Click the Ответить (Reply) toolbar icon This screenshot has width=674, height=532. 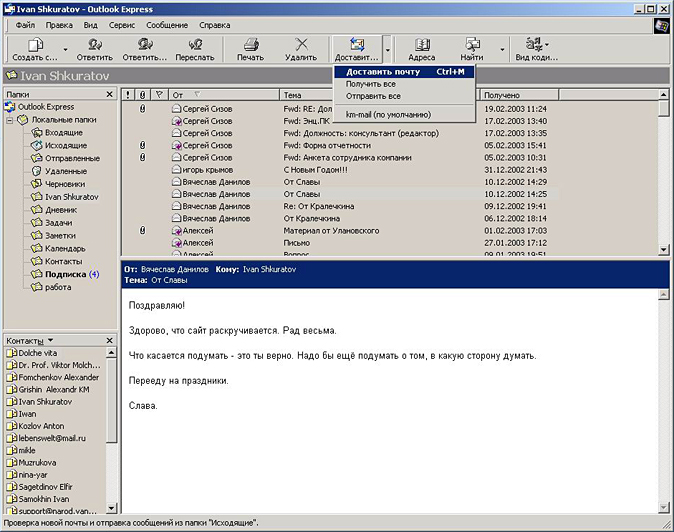(x=94, y=47)
